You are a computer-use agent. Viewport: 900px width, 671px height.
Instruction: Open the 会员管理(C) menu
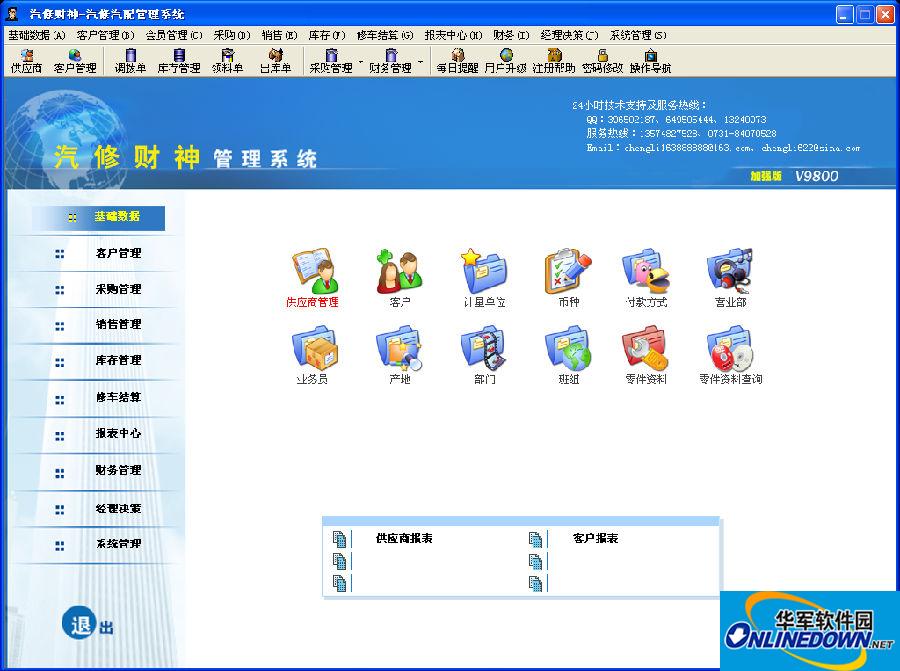[x=174, y=35]
